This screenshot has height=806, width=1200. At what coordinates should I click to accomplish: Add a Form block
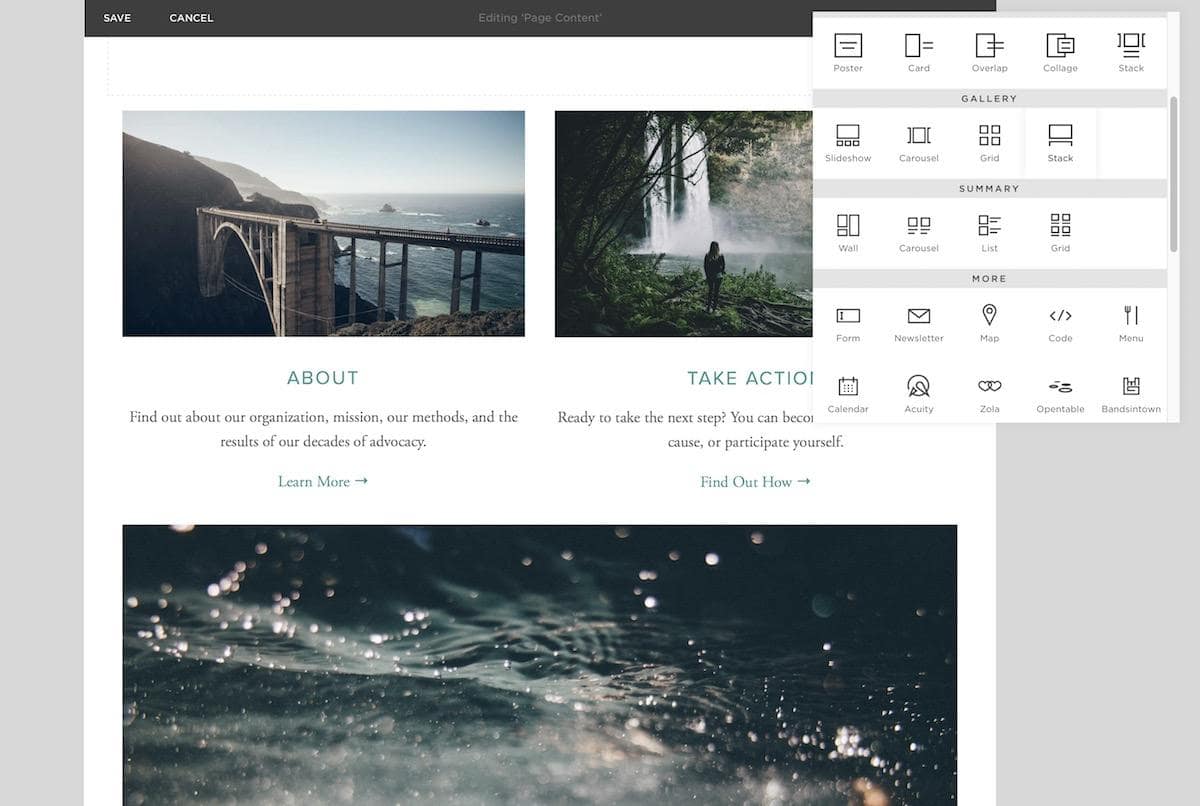click(847, 320)
